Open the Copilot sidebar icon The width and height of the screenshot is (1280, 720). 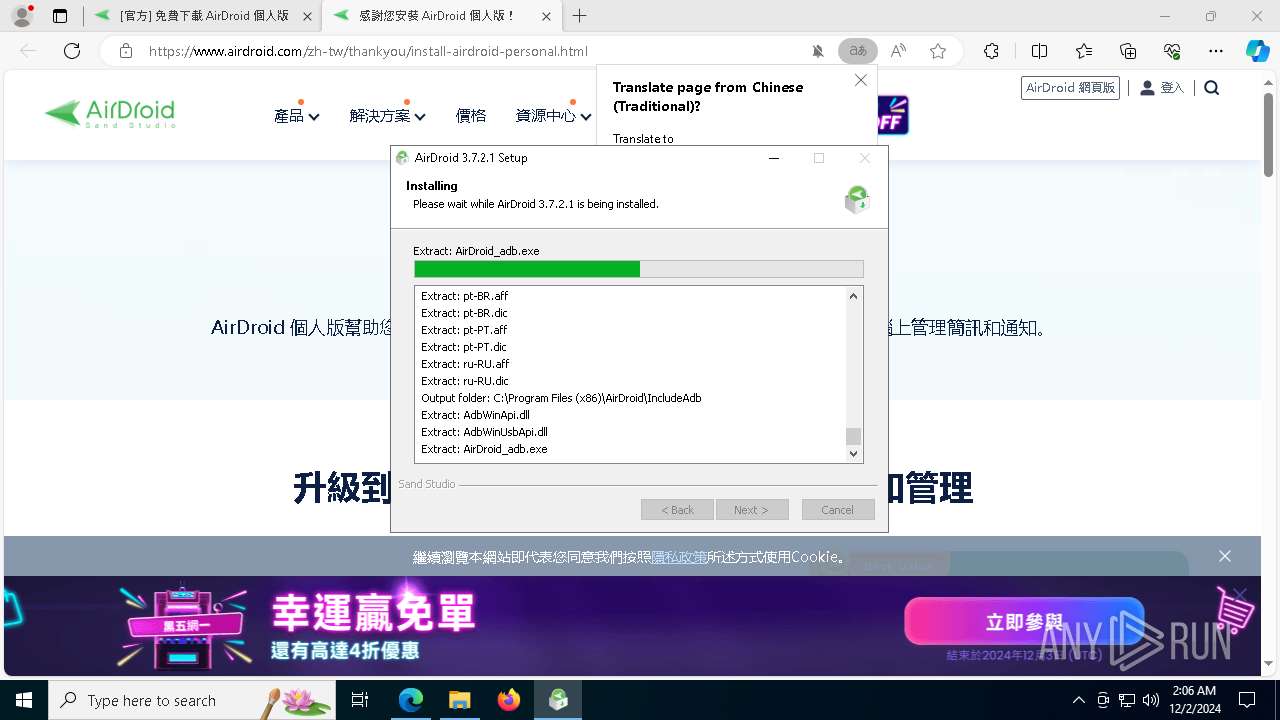tap(1257, 51)
